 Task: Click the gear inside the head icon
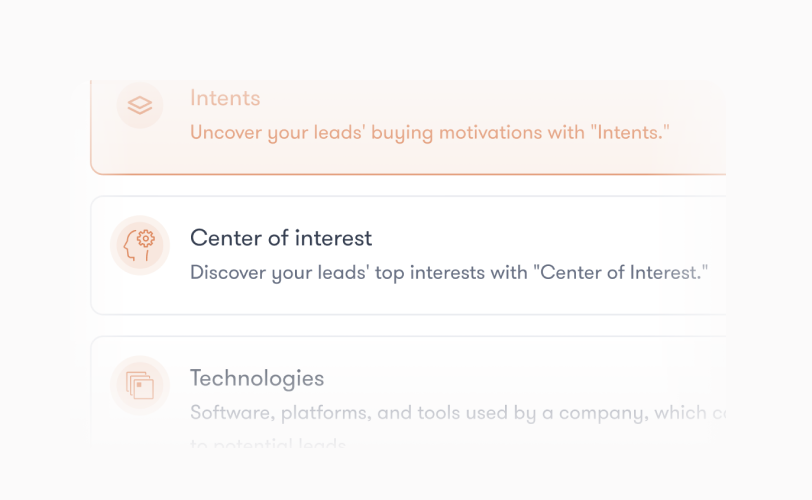click(x=146, y=238)
